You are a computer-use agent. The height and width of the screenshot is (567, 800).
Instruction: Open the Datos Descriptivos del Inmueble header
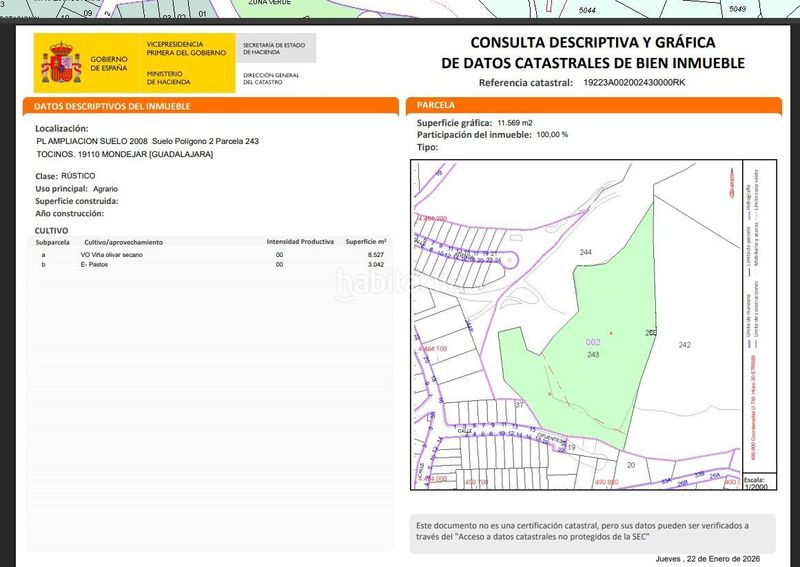click(112, 106)
